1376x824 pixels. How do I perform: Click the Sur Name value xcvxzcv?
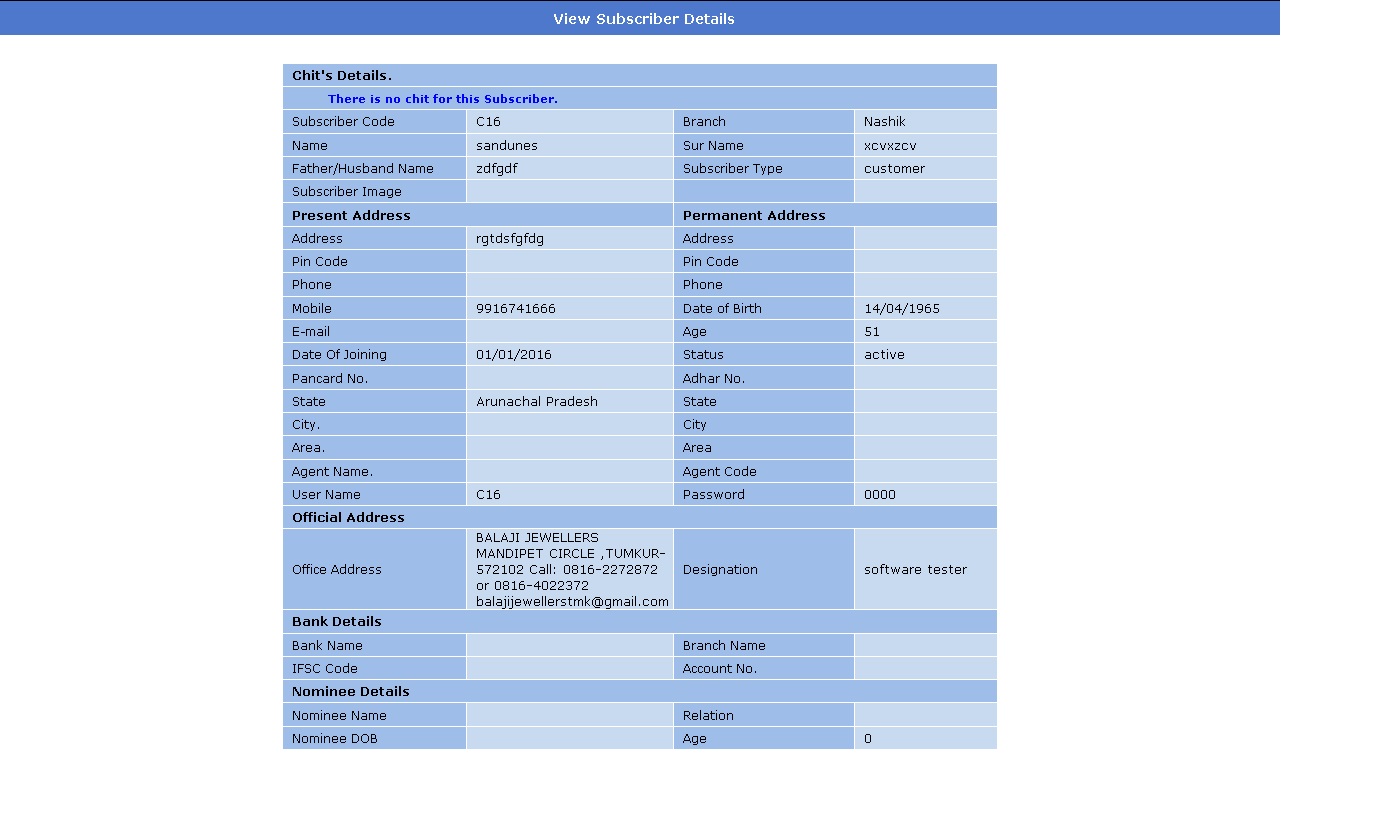click(890, 146)
